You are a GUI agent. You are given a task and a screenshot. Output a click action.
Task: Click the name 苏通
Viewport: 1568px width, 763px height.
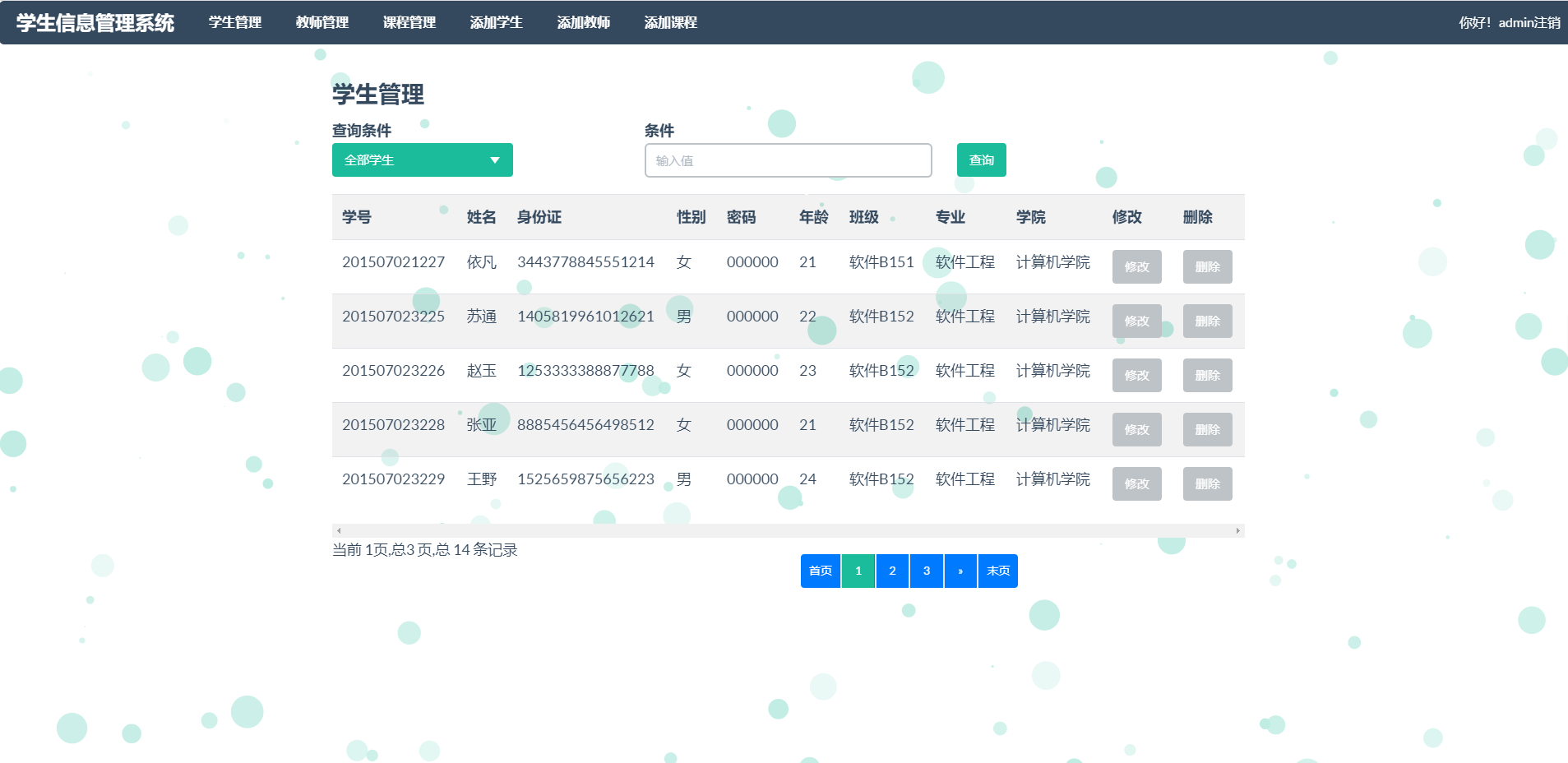pyautogui.click(x=482, y=316)
